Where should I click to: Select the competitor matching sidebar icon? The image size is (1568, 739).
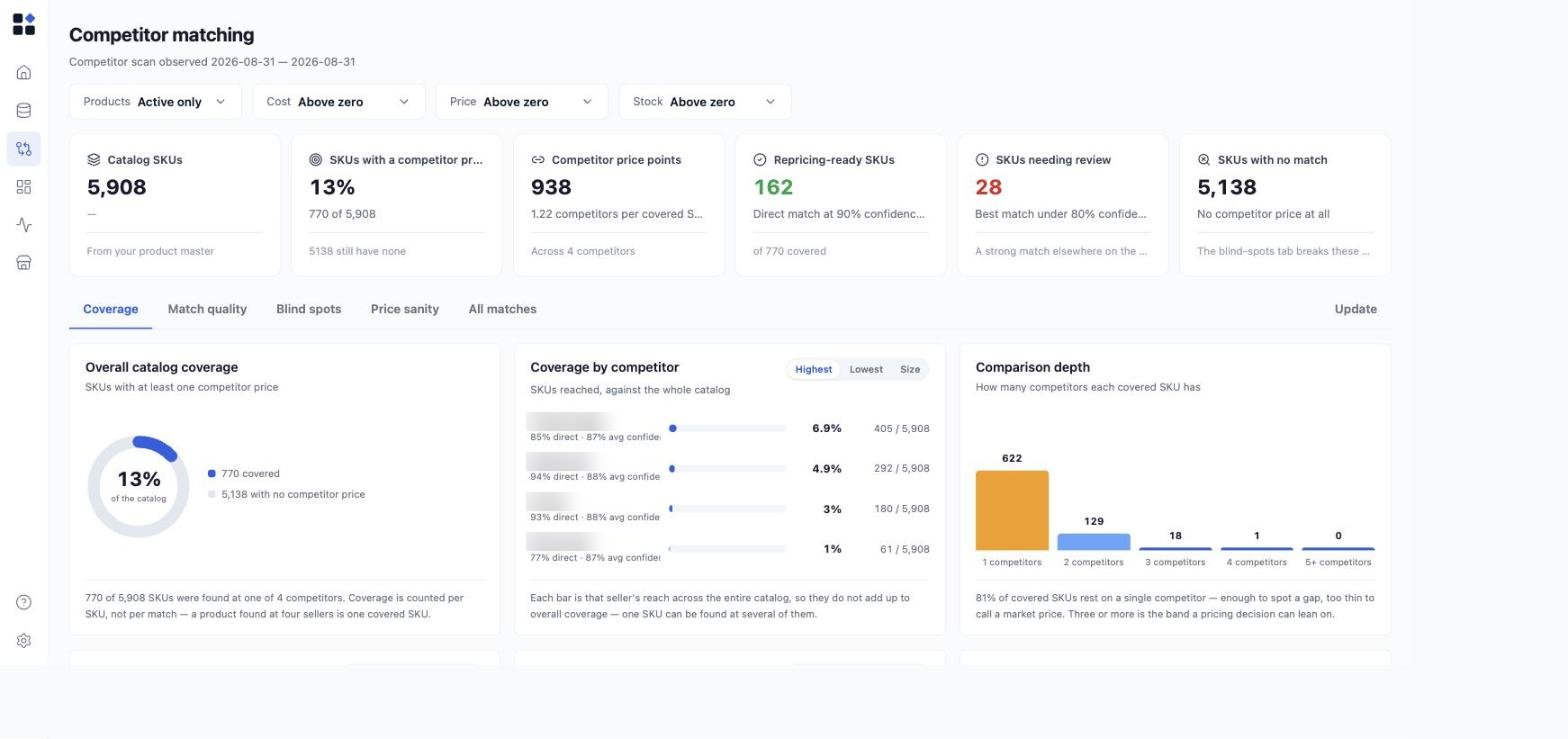coord(24,149)
